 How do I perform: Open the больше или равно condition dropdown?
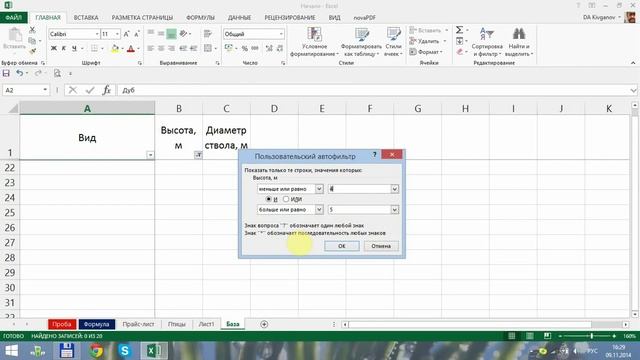(x=319, y=210)
